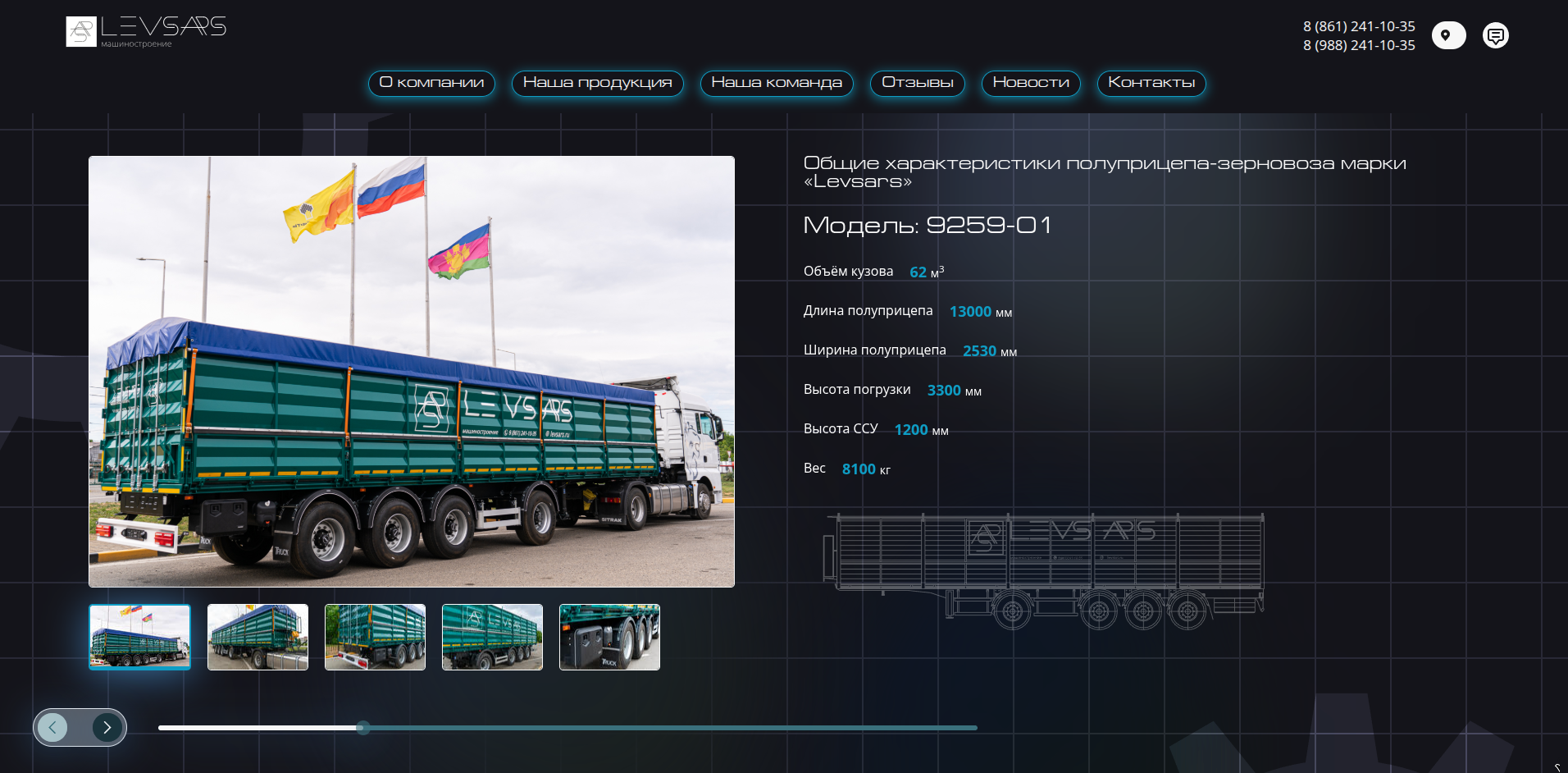1568x773 pixels.
Task: Open the Отзывы menu item
Action: tap(917, 83)
